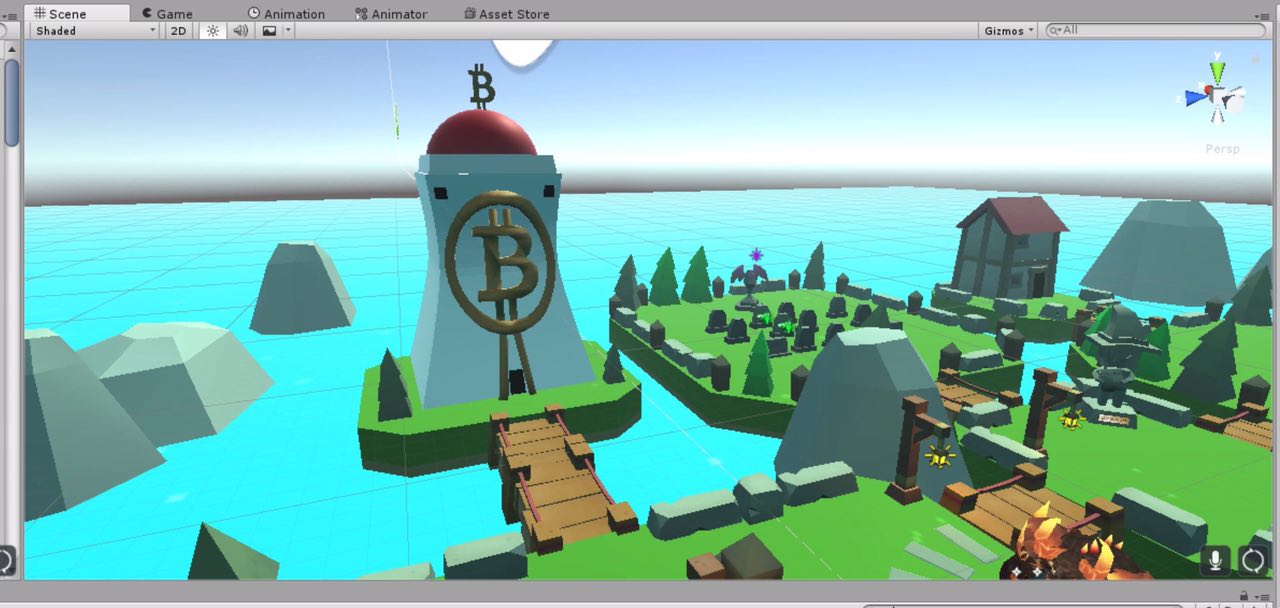Click the microphone icon in scene

click(1215, 560)
